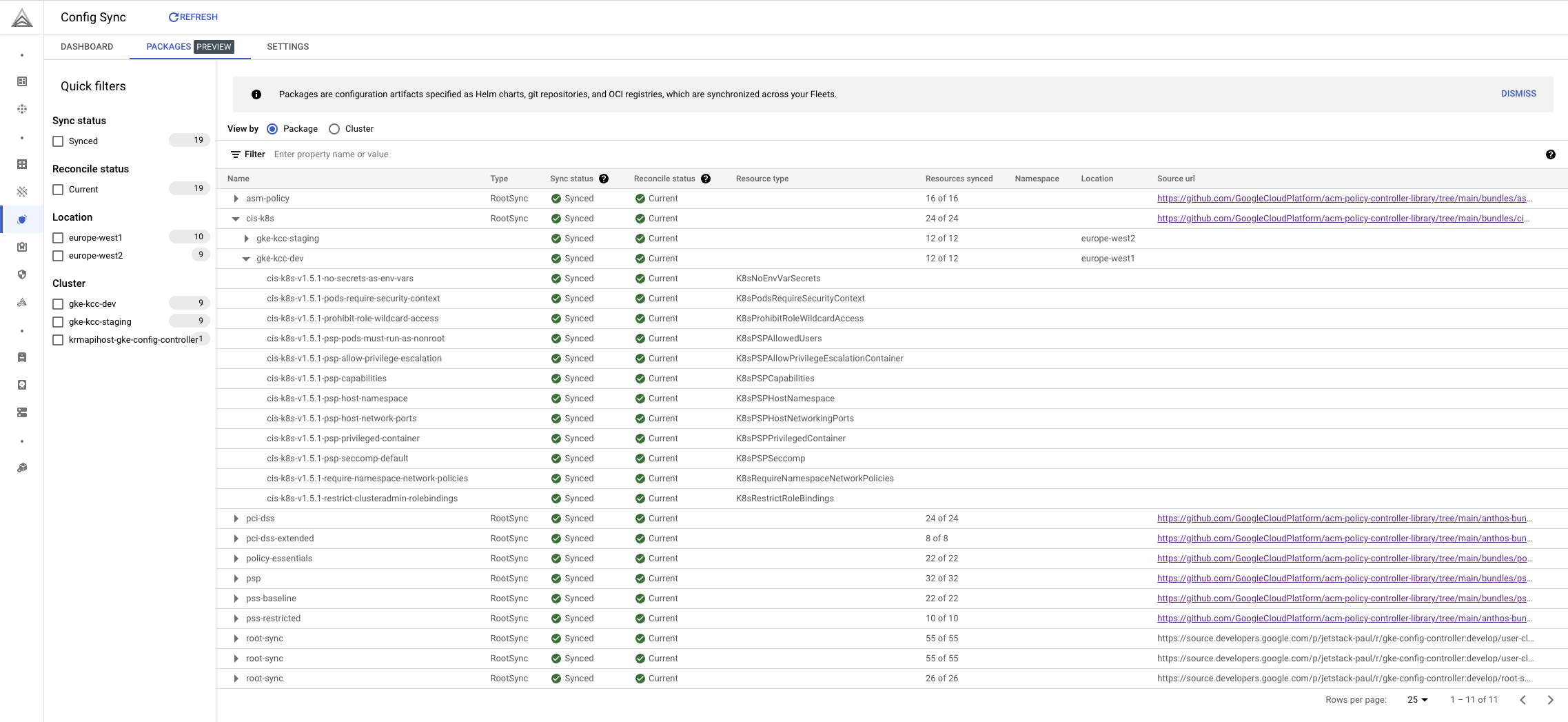Click the Migrate icon in the sidebar
1568x722 pixels.
[x=22, y=302]
